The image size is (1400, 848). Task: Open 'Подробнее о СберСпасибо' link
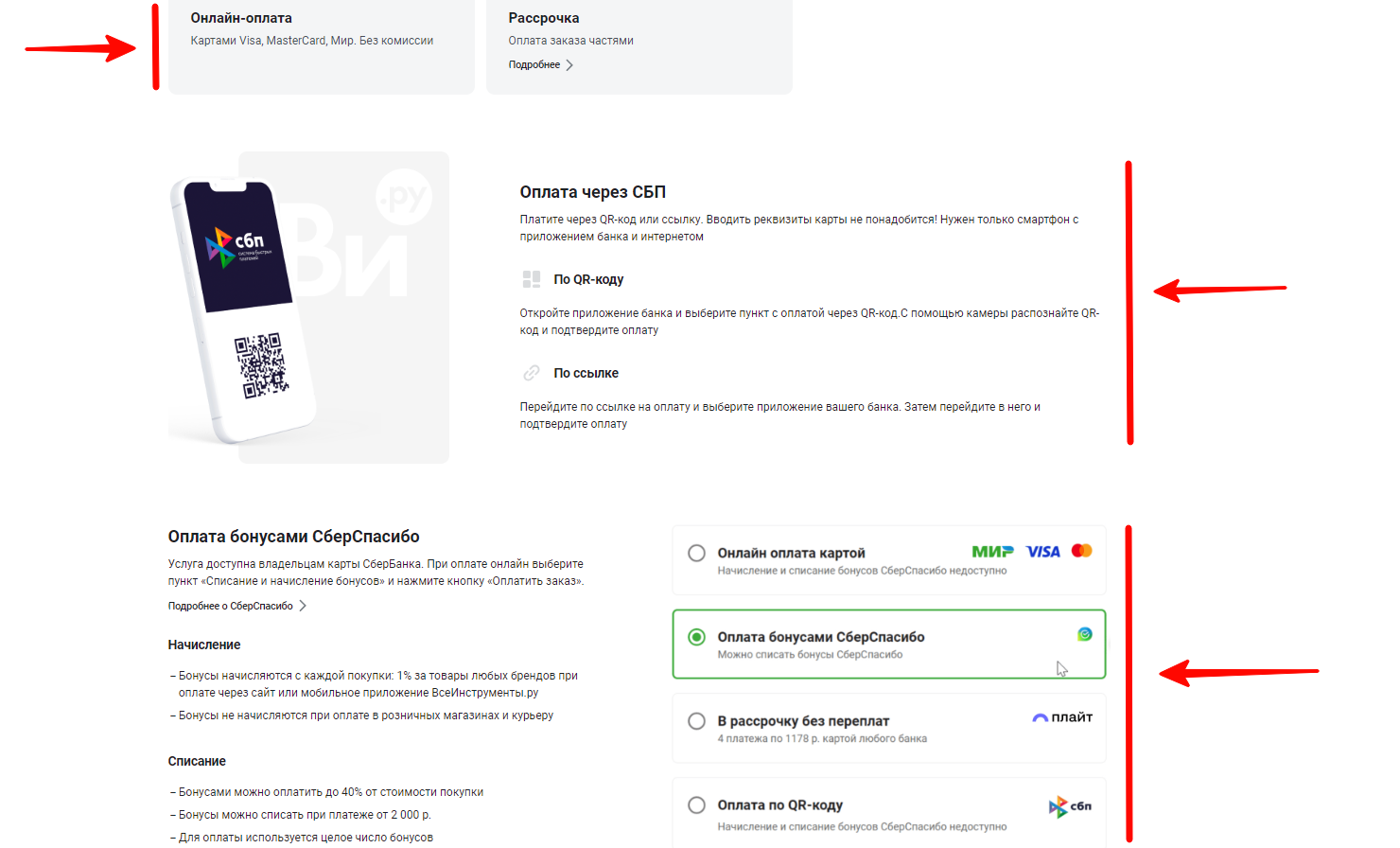(x=231, y=606)
